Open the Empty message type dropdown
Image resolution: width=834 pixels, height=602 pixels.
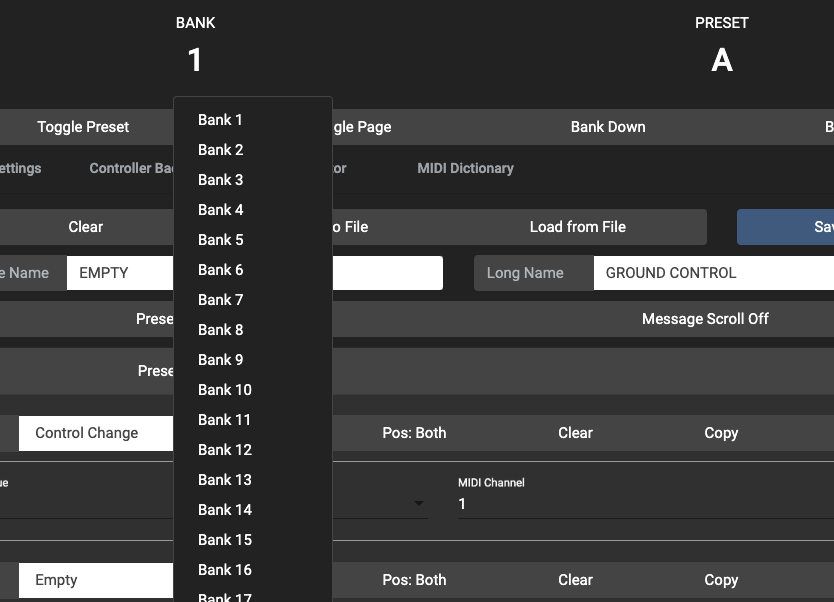pos(95,580)
